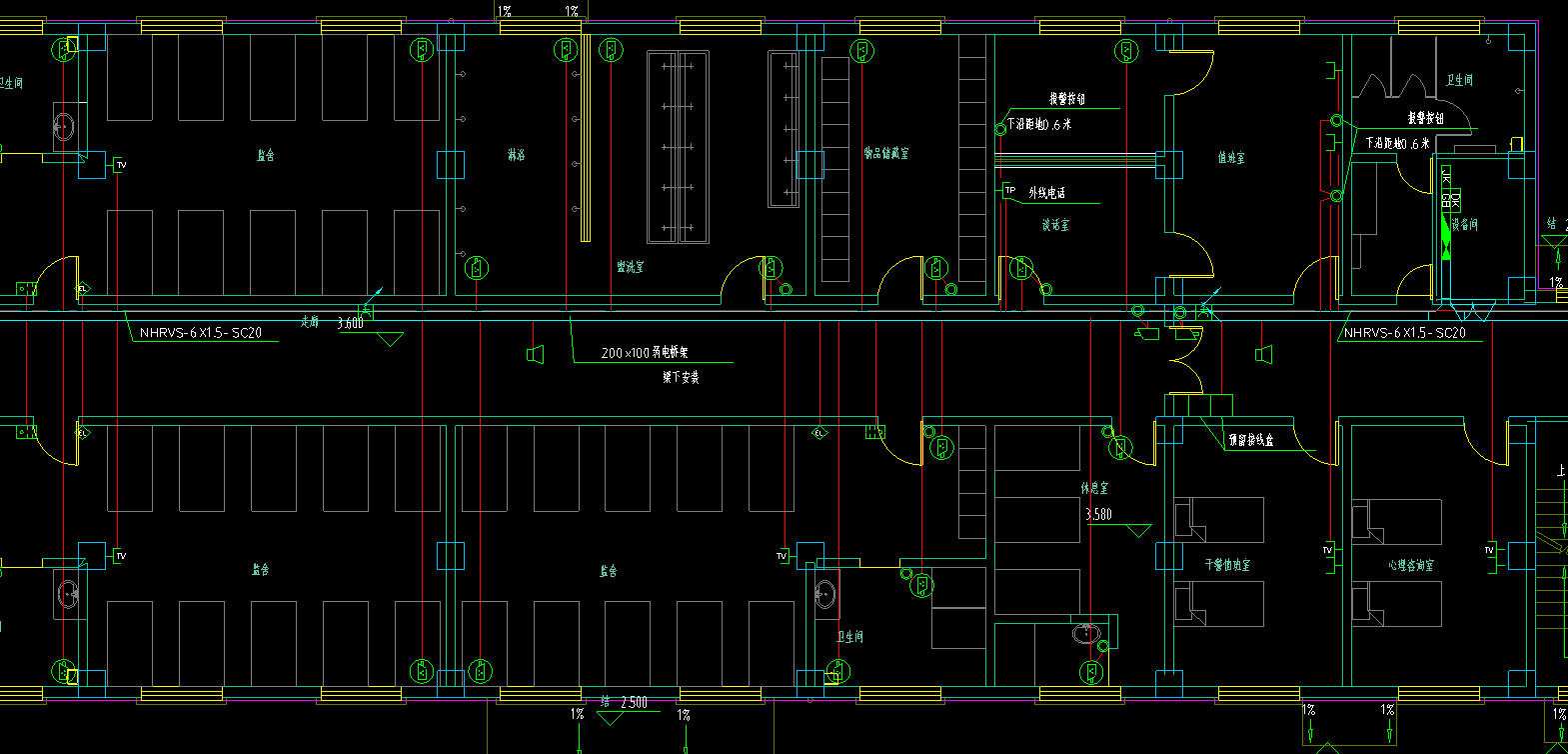Select the bottom-middle 监舍 room label
The width and height of the screenshot is (1568, 754).
(x=609, y=571)
